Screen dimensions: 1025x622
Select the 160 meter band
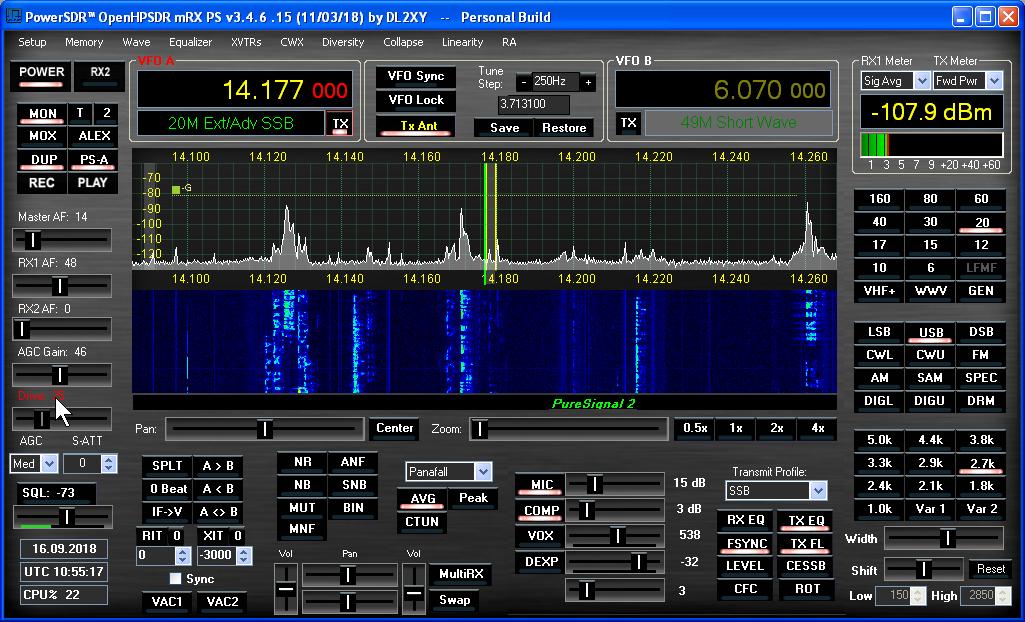[879, 199]
